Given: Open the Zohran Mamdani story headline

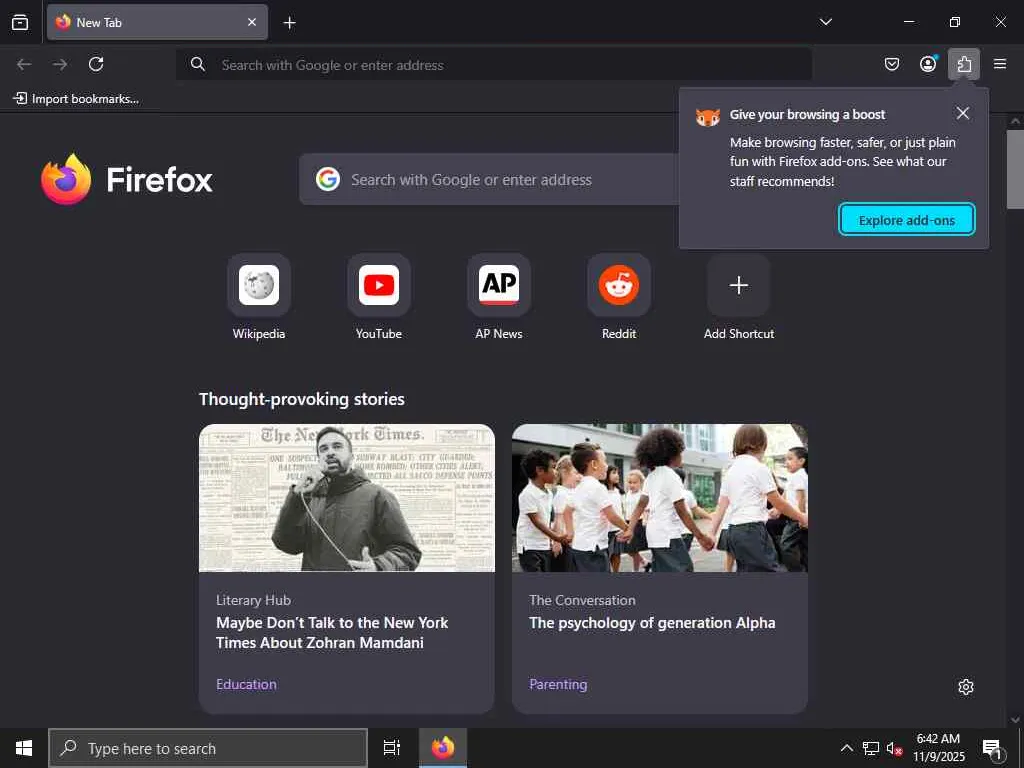Looking at the screenshot, I should click(332, 633).
